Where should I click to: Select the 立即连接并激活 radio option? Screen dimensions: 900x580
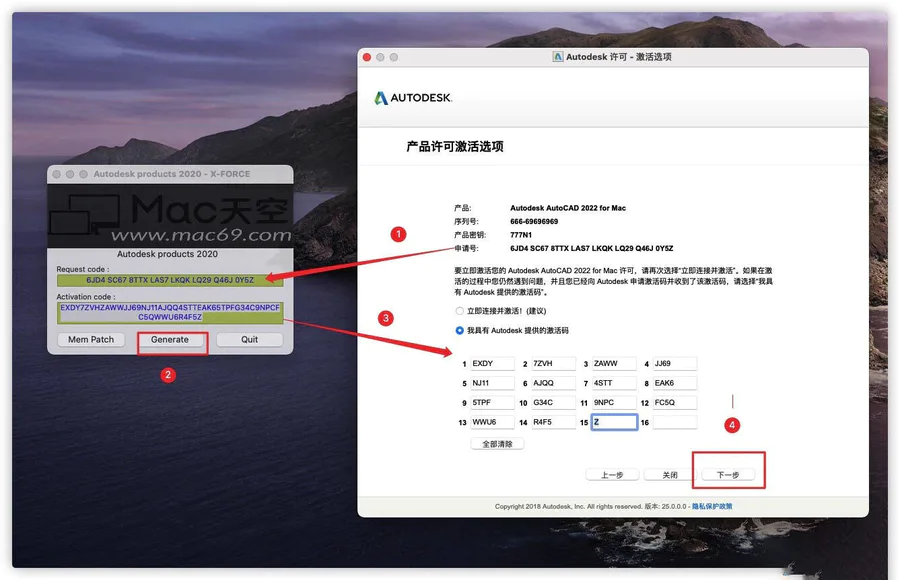[459, 311]
